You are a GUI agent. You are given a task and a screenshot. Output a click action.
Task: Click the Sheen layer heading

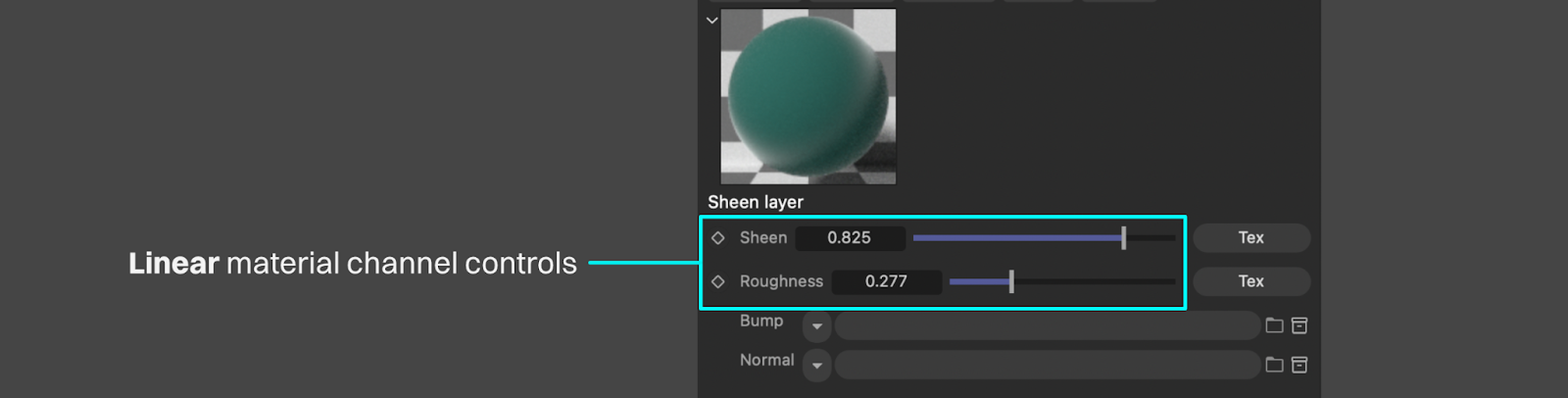click(x=756, y=202)
